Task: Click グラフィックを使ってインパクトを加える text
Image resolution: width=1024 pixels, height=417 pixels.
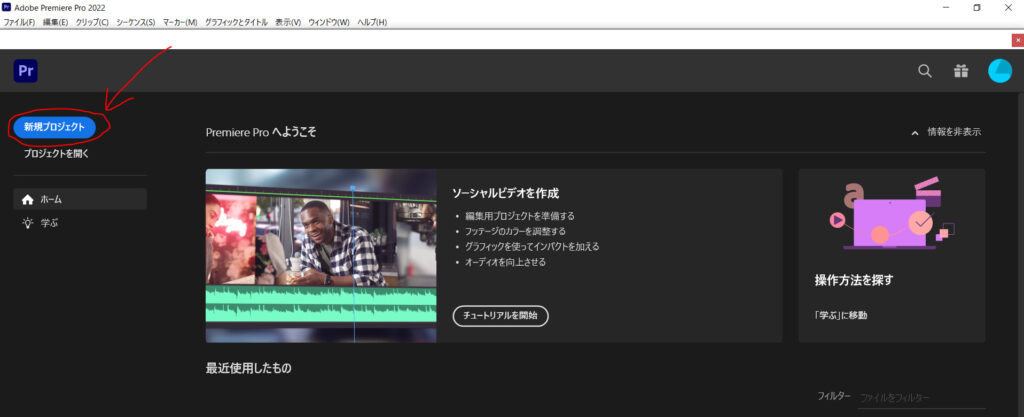Action: click(x=532, y=247)
